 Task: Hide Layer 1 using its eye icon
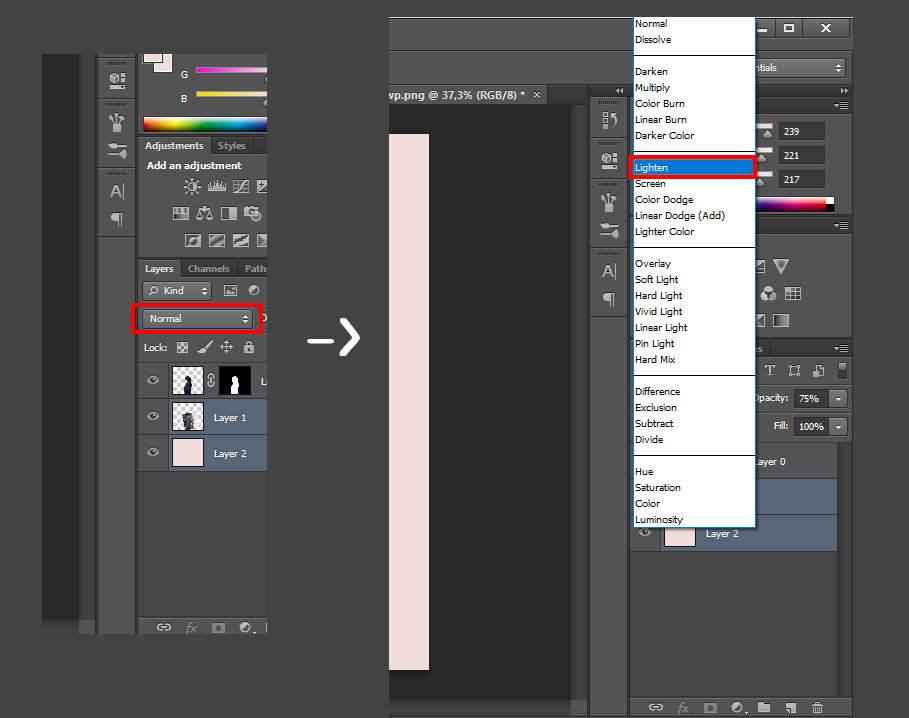pyautogui.click(x=153, y=416)
